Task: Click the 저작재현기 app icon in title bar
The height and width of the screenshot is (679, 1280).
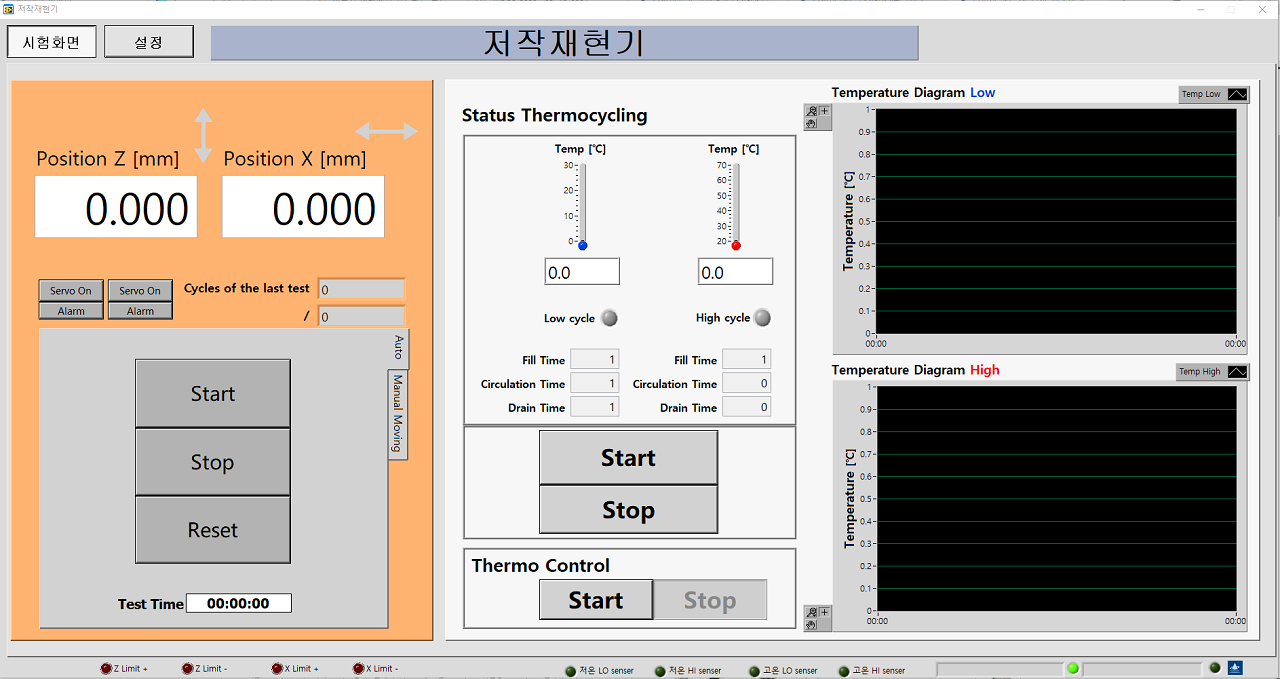Action: (8, 8)
